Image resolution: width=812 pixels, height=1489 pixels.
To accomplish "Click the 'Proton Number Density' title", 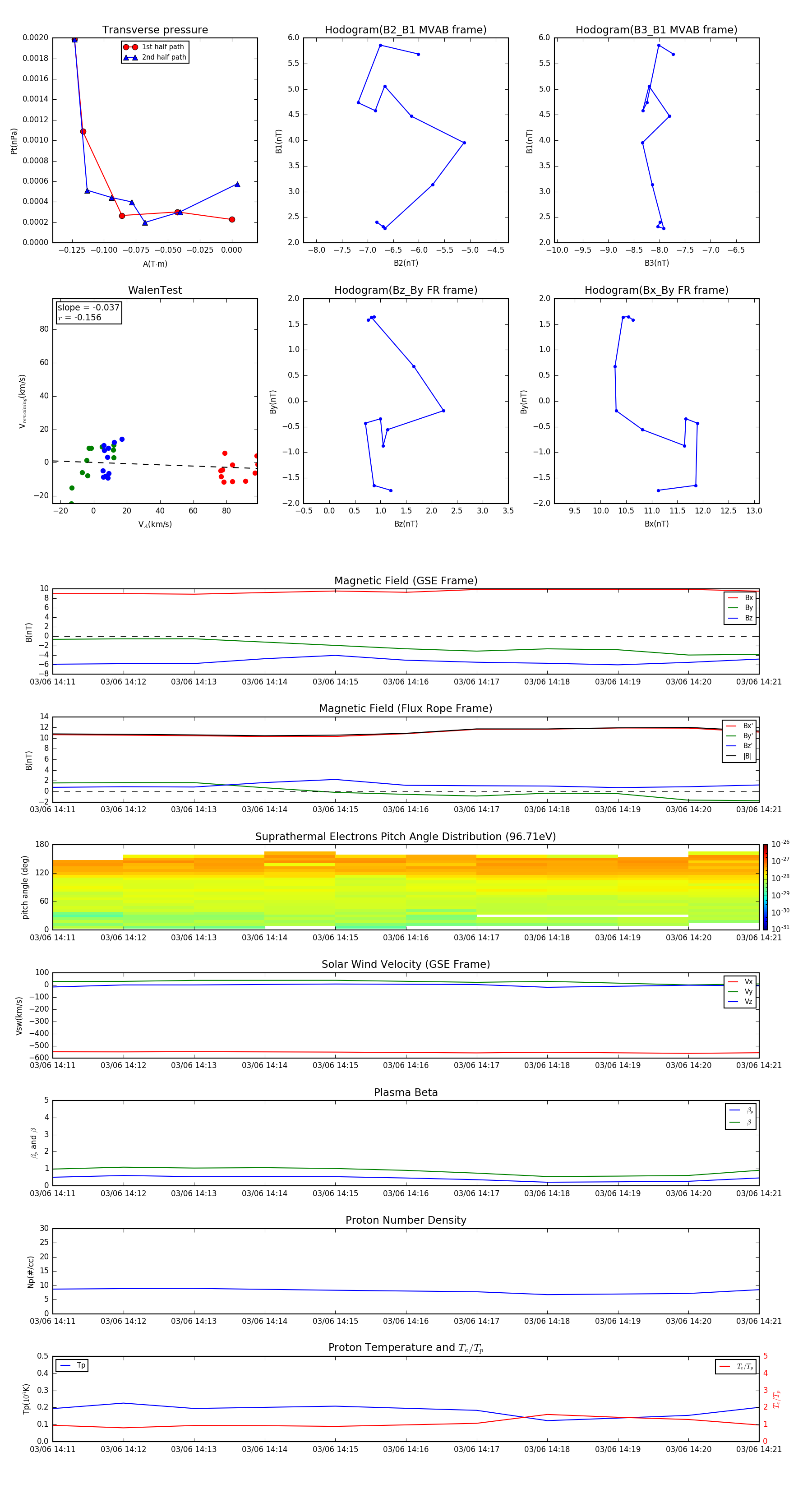I will (x=406, y=1220).
